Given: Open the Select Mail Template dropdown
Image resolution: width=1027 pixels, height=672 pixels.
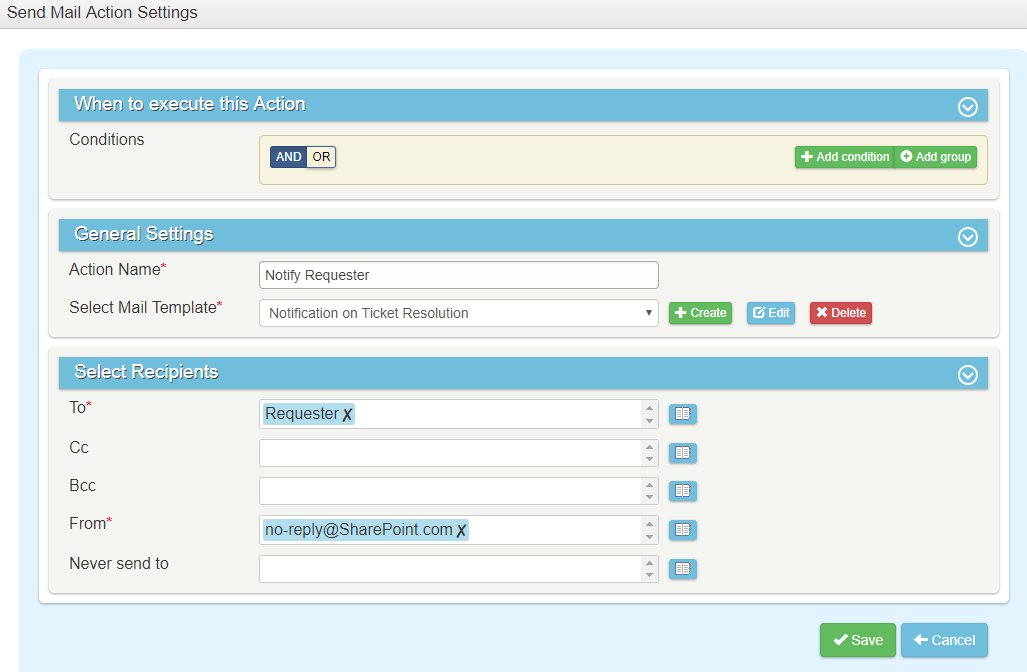Looking at the screenshot, I should click(458, 313).
